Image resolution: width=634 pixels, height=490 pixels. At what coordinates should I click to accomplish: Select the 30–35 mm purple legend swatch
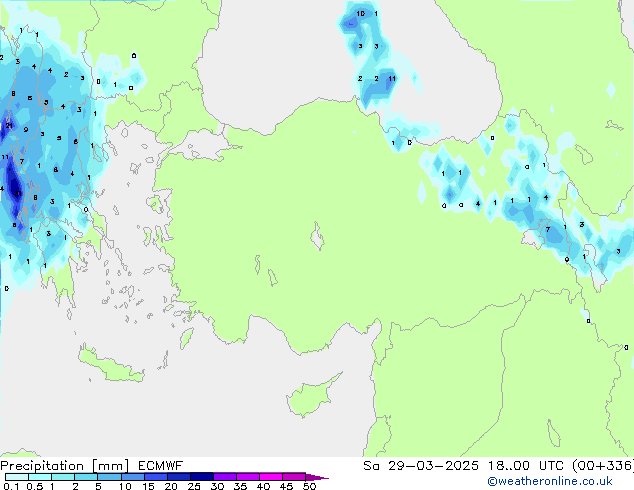coord(225,477)
